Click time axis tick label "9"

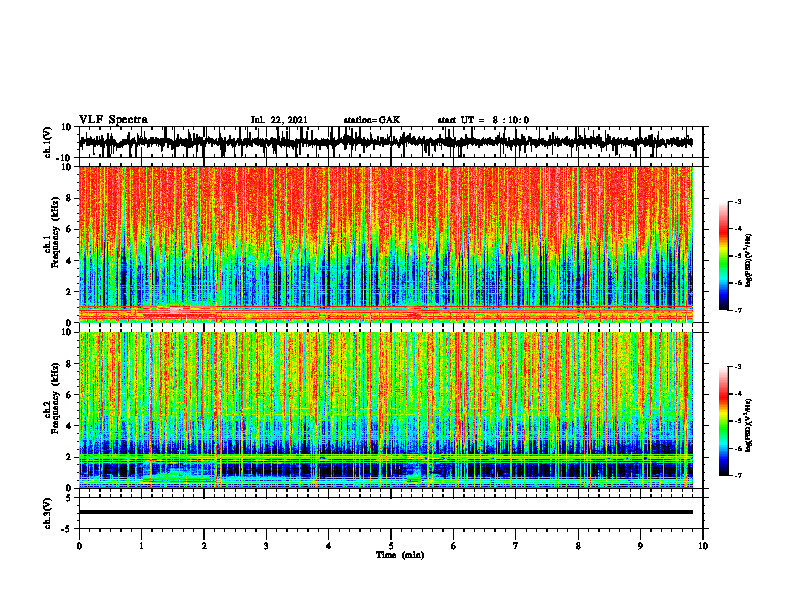[640, 546]
